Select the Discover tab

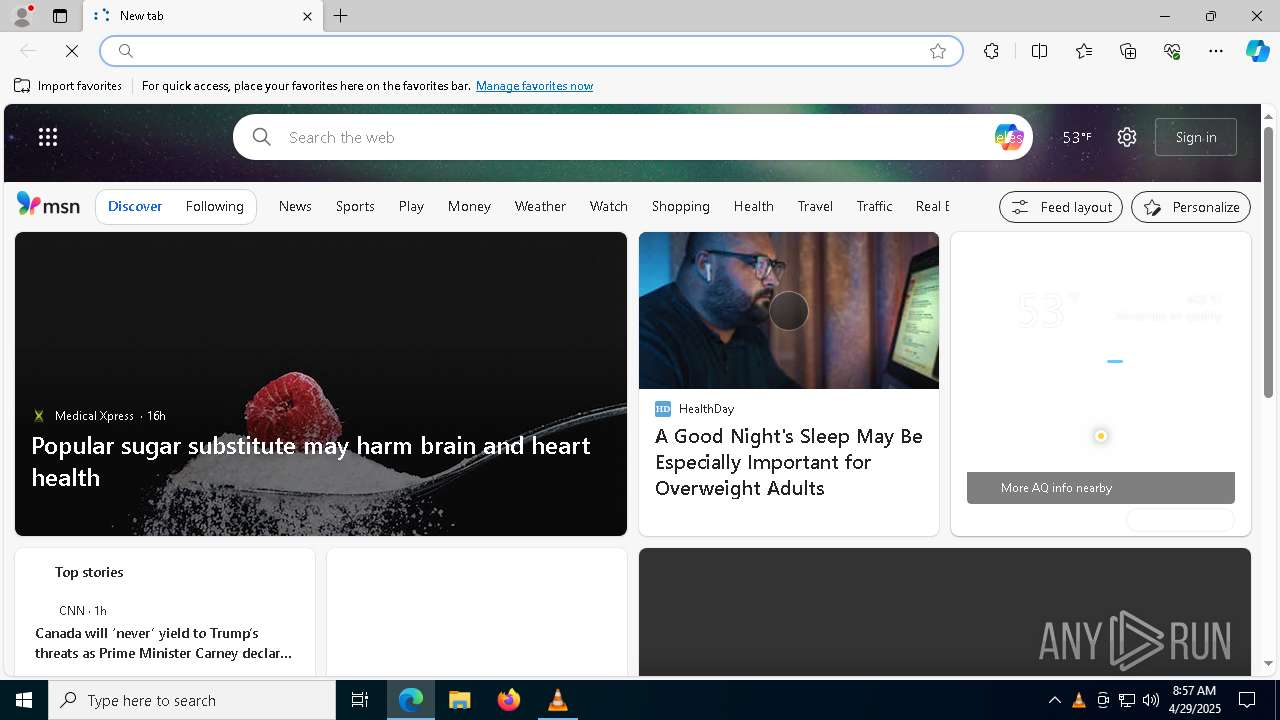135,206
